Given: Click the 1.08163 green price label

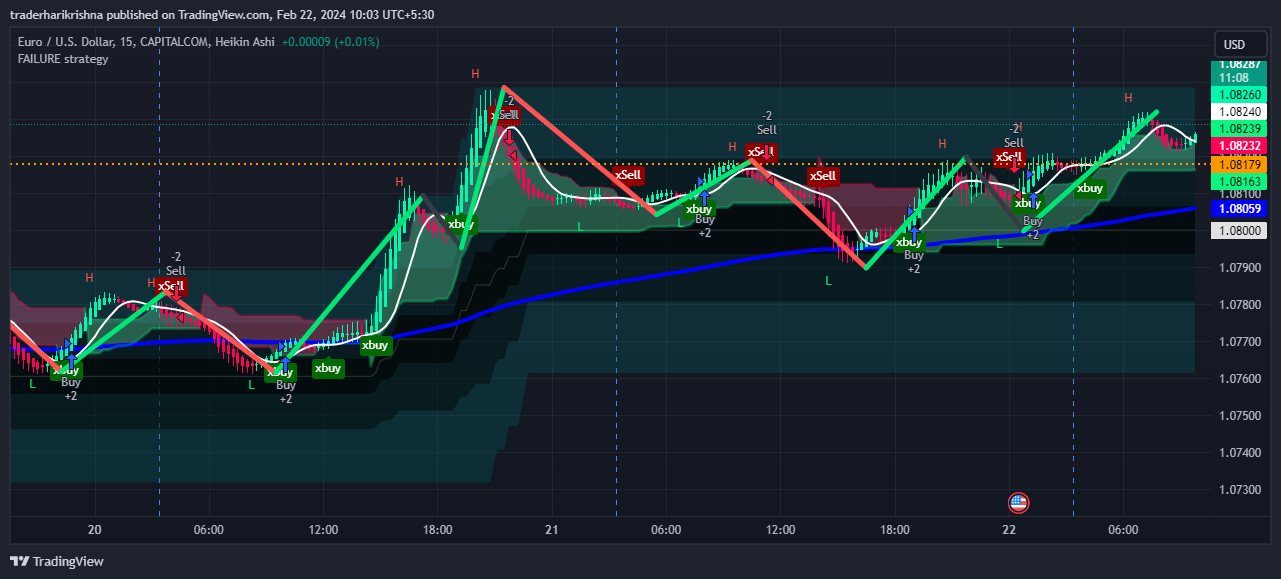Looking at the screenshot, I should pos(1240,181).
